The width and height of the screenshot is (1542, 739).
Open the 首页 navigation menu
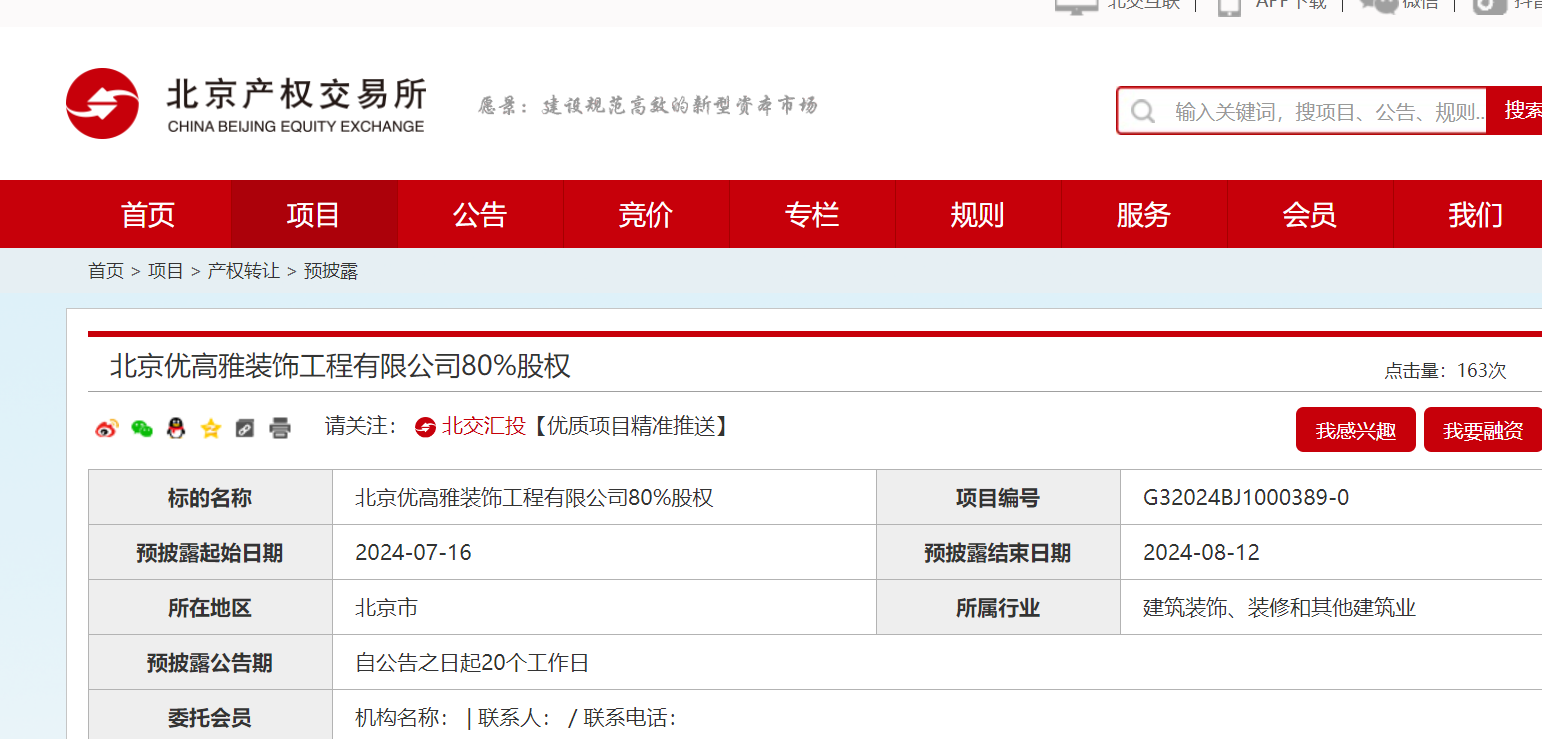point(148,214)
